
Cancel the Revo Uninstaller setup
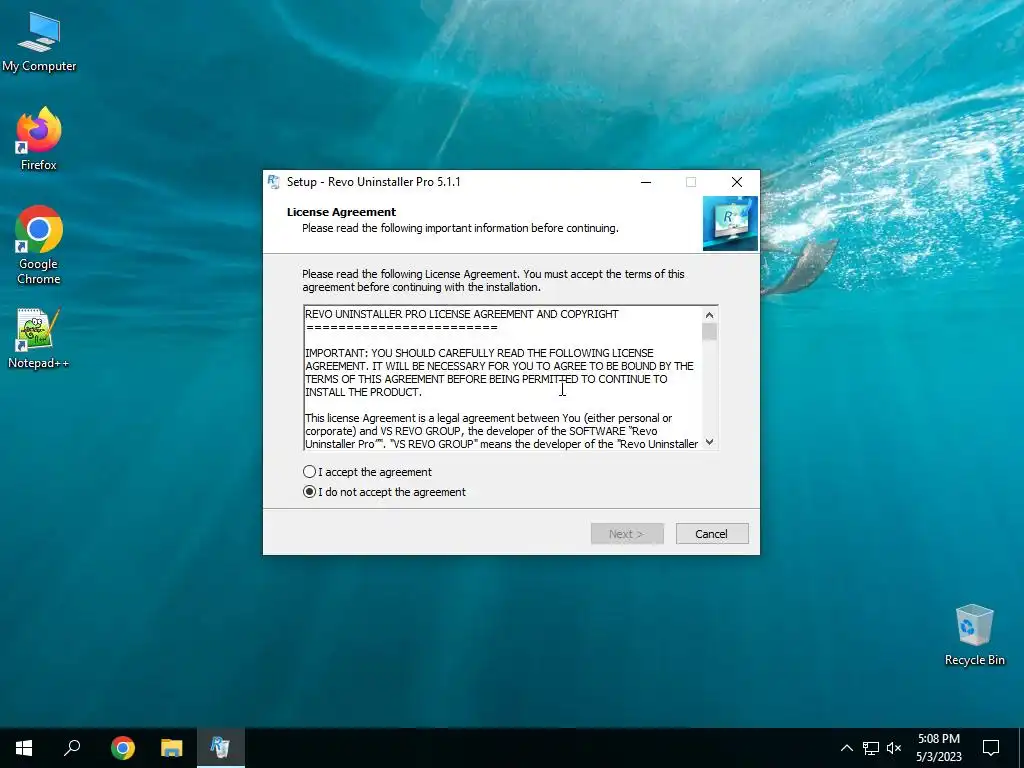[x=712, y=534]
